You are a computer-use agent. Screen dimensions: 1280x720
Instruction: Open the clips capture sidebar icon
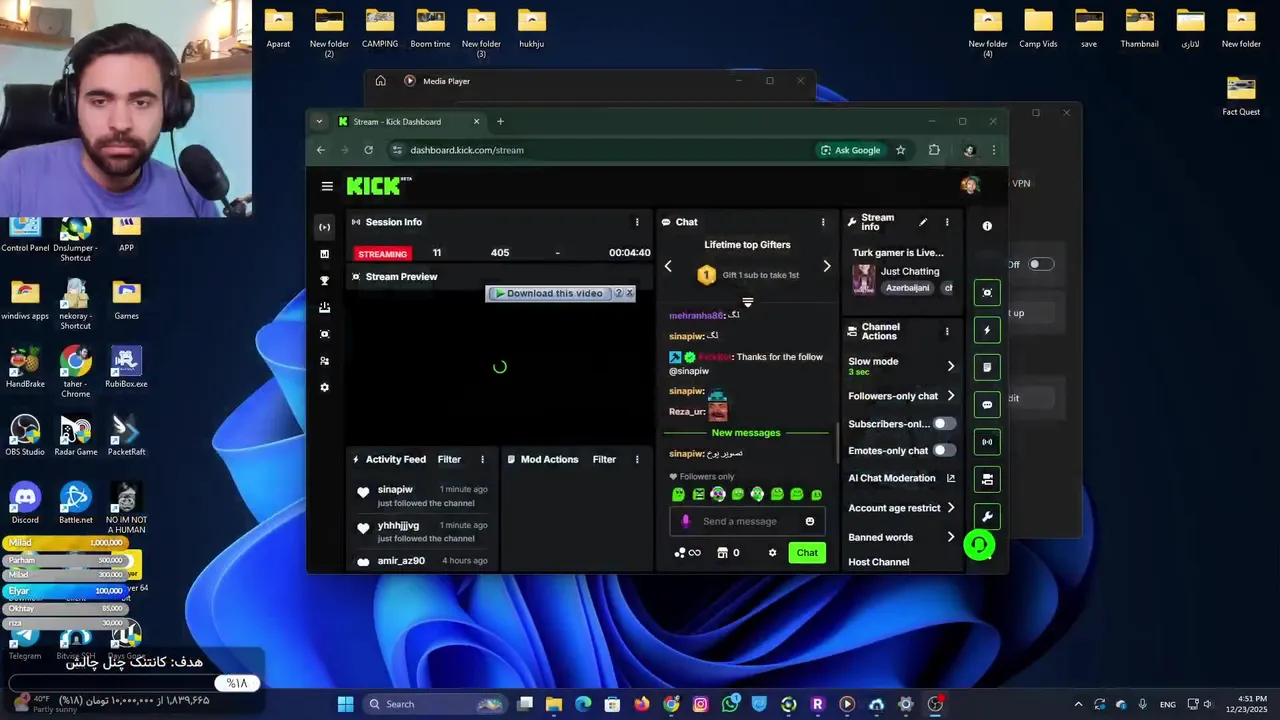click(324, 334)
